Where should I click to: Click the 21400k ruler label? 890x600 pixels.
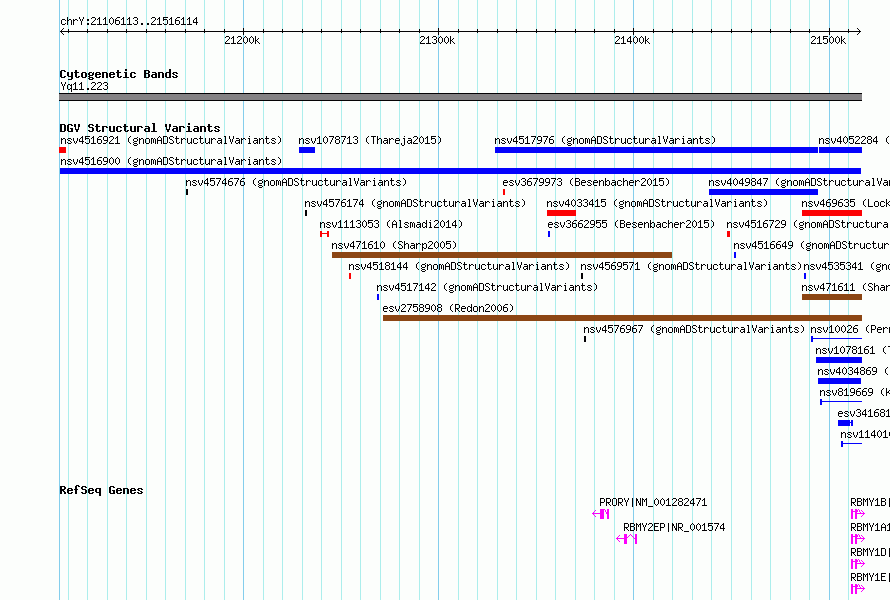[632, 40]
